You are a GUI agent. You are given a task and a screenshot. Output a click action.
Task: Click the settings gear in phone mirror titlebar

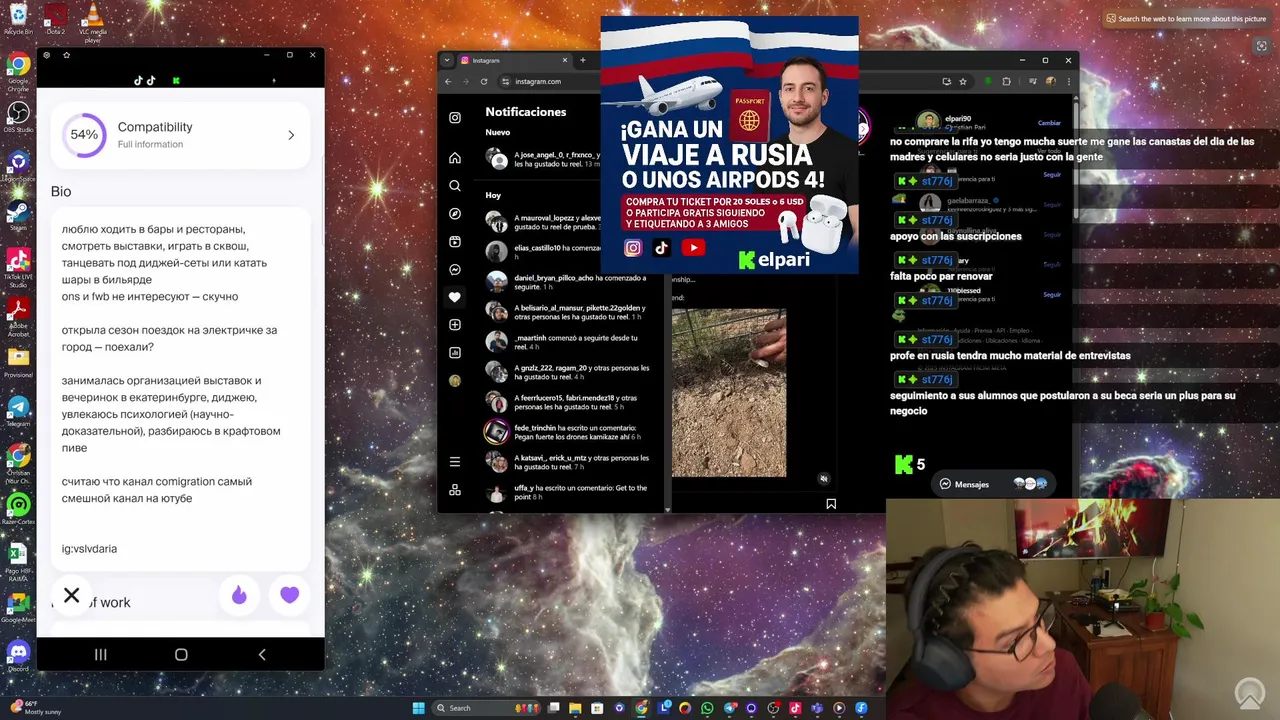[46, 55]
